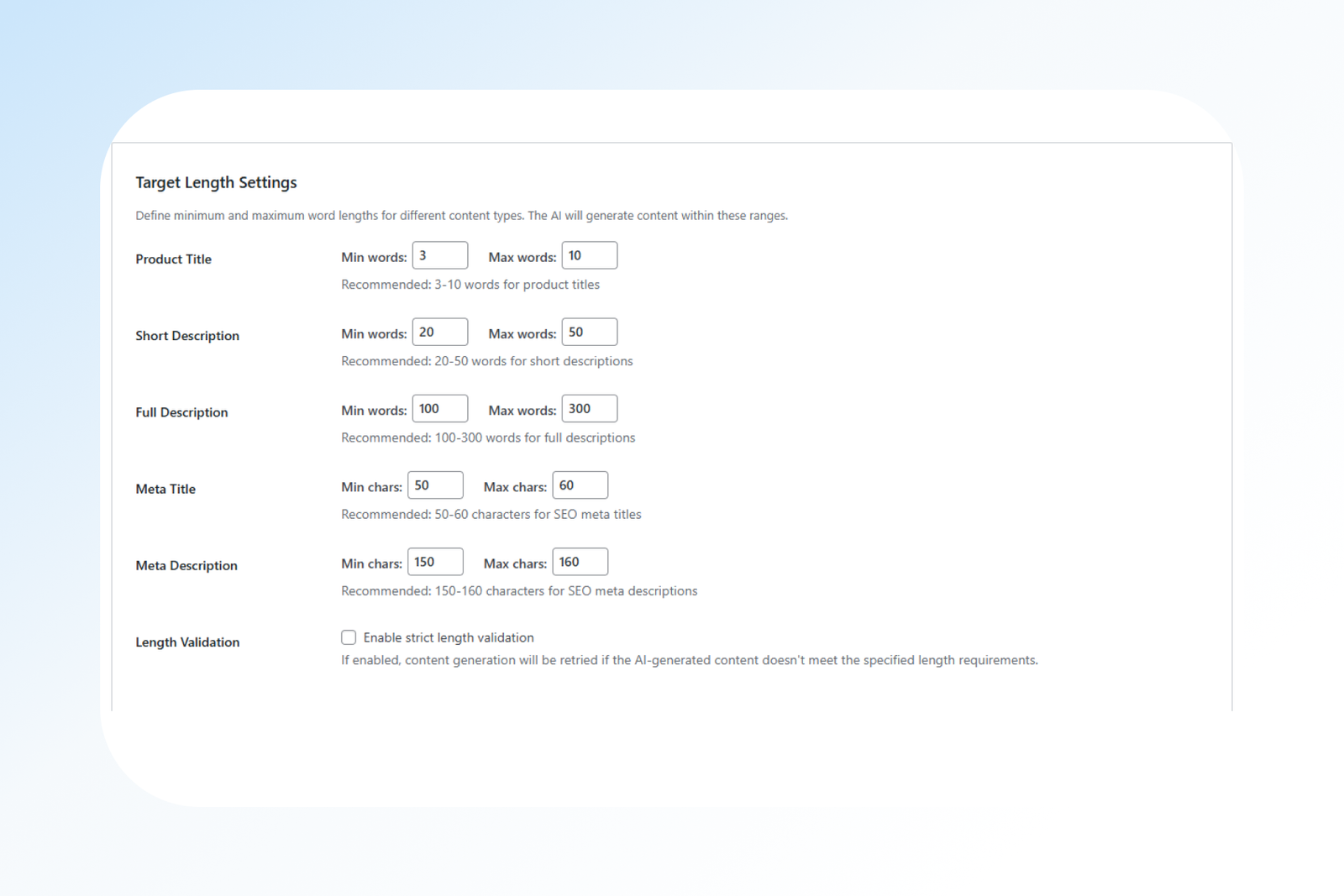Click the Short Description row label
The width and height of the screenshot is (1344, 896).
coord(187,336)
